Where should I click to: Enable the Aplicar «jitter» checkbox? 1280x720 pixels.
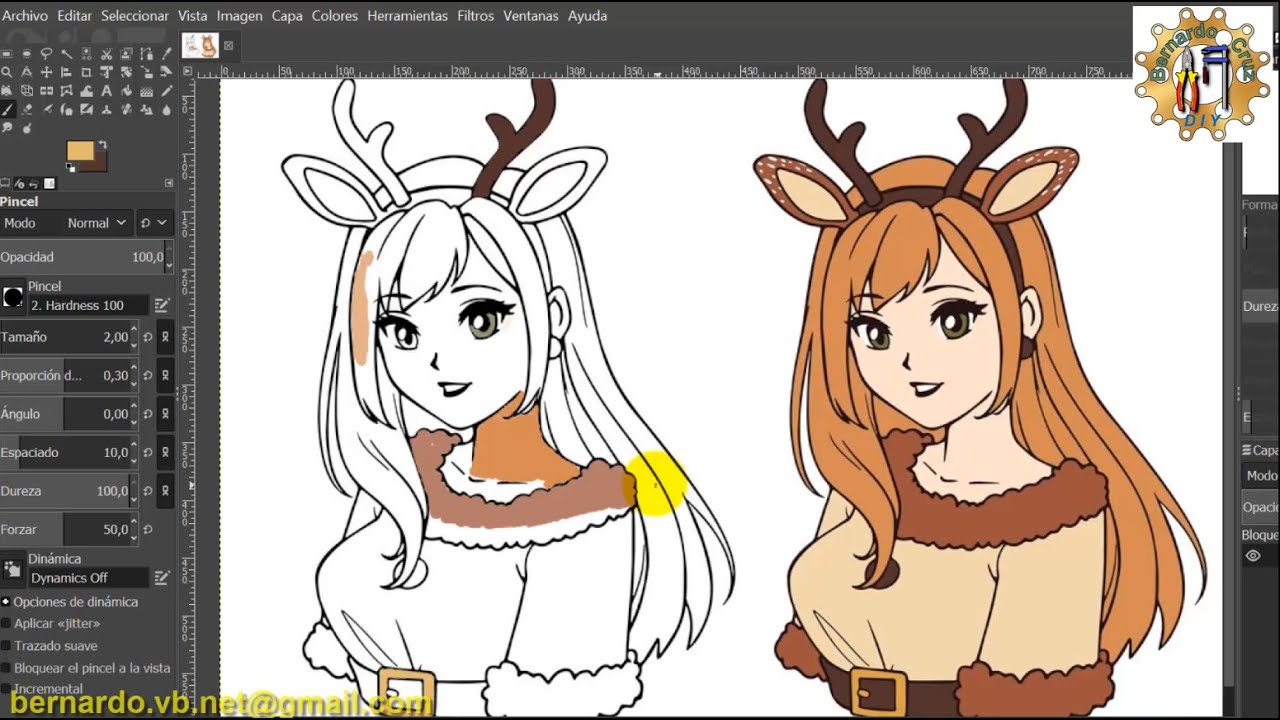click(6, 623)
